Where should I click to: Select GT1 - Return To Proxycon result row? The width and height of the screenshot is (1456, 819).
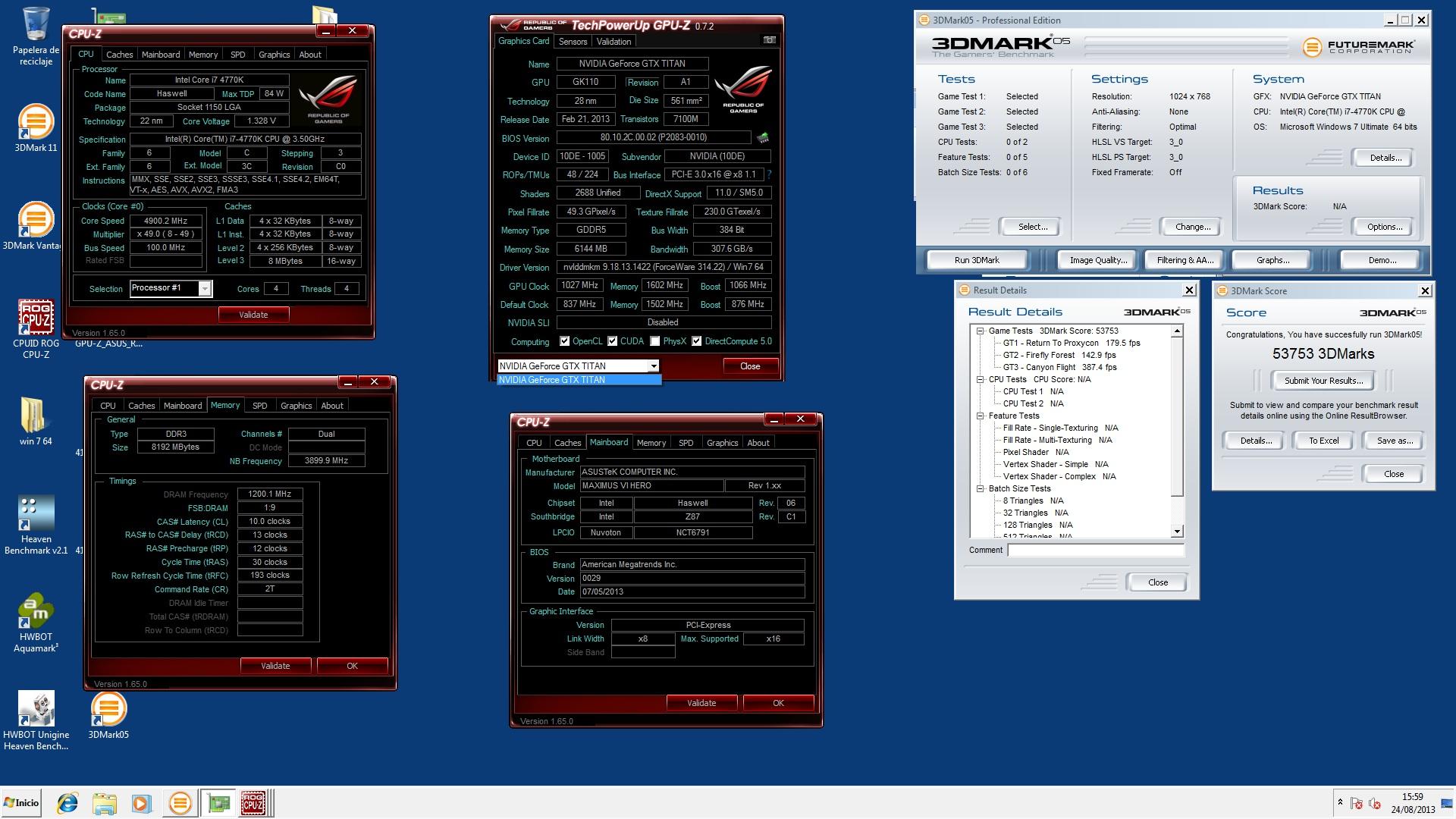coord(1072,343)
